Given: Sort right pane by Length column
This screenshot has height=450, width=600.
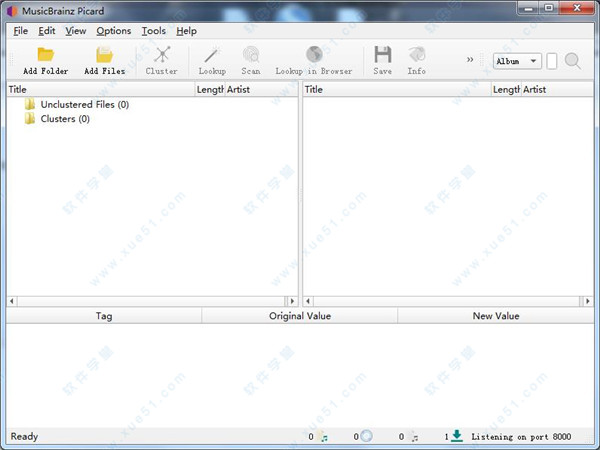Looking at the screenshot, I should point(506,90).
